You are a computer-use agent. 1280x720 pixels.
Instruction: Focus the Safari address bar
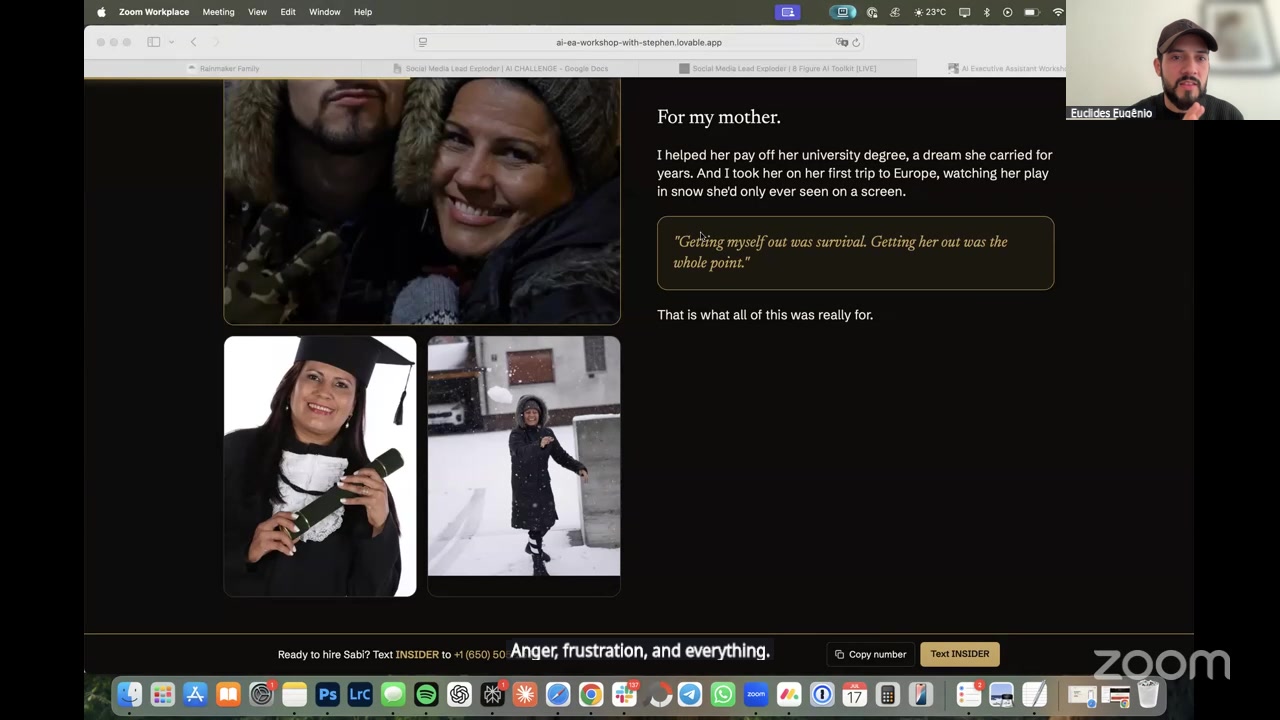pyautogui.click(x=639, y=42)
